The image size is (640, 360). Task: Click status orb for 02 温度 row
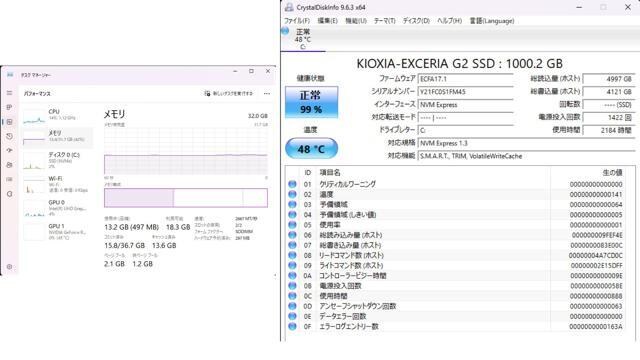tap(292, 194)
